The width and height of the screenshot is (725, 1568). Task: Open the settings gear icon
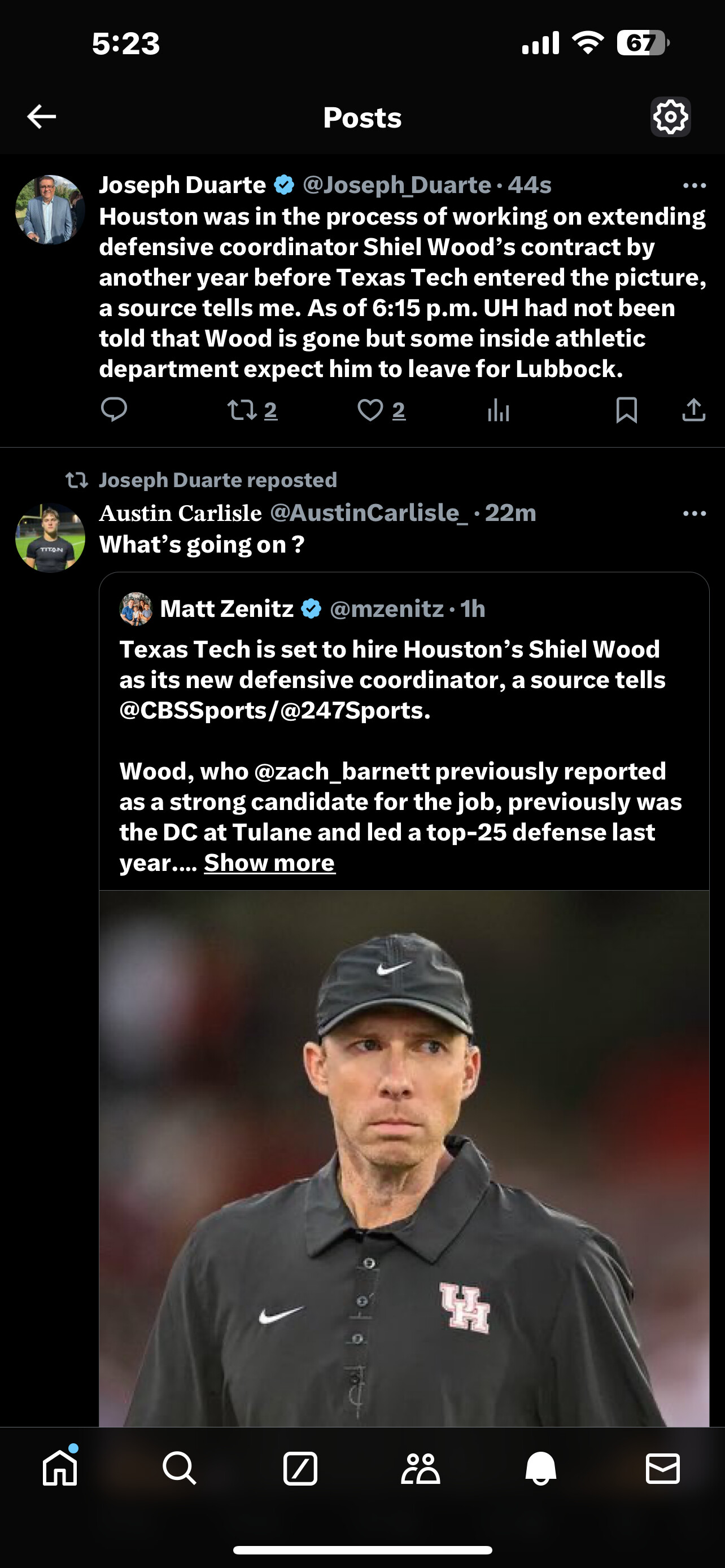[670, 116]
